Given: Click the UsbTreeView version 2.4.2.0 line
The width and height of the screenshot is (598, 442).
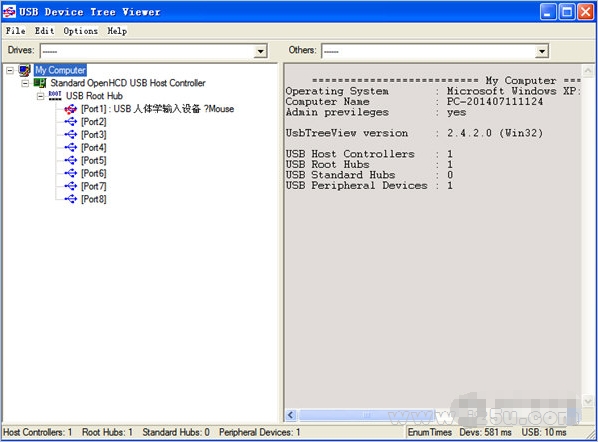Looking at the screenshot, I should 414,133.
